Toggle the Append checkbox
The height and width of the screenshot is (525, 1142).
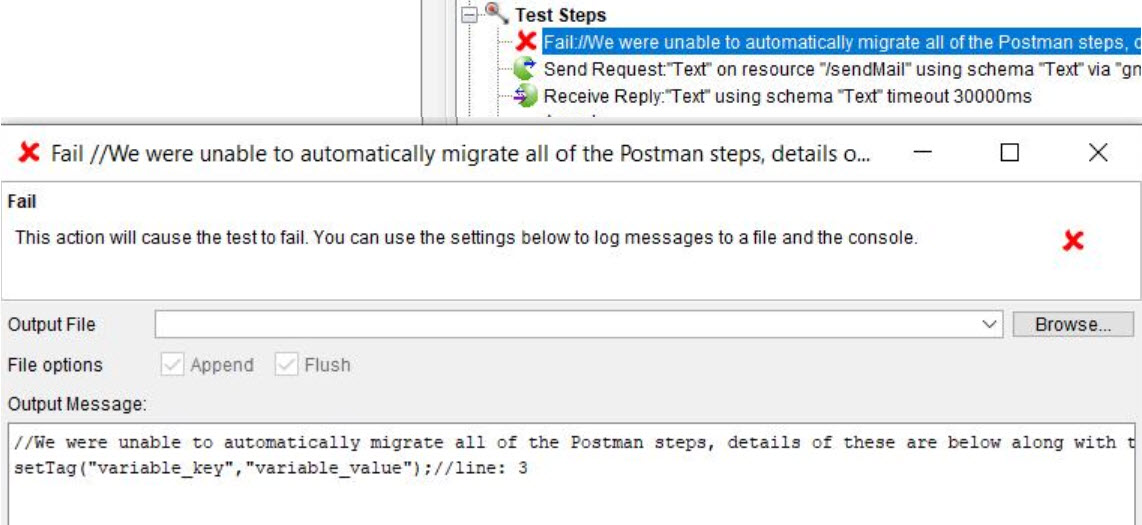(x=173, y=365)
